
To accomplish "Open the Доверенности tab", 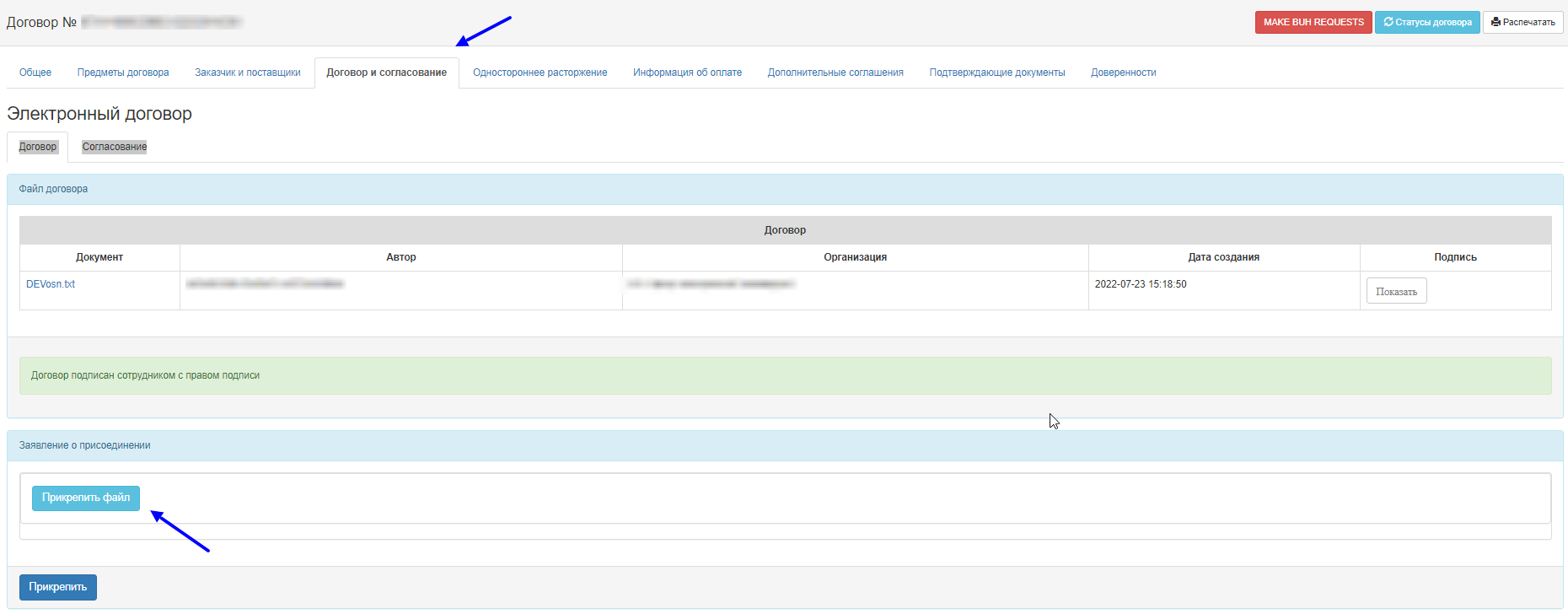I will pyautogui.click(x=1123, y=73).
